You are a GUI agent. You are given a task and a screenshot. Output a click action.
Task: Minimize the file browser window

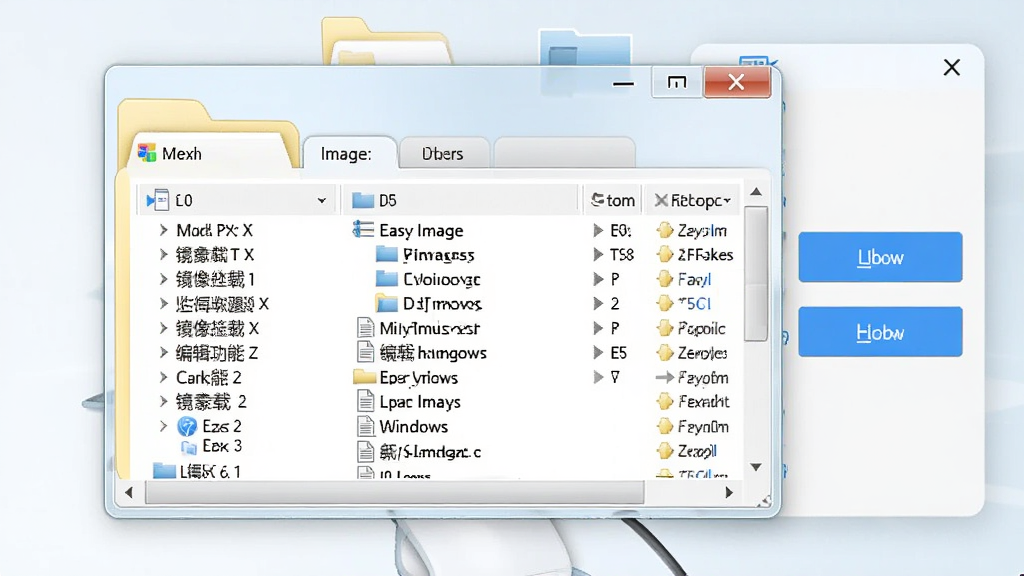point(623,84)
